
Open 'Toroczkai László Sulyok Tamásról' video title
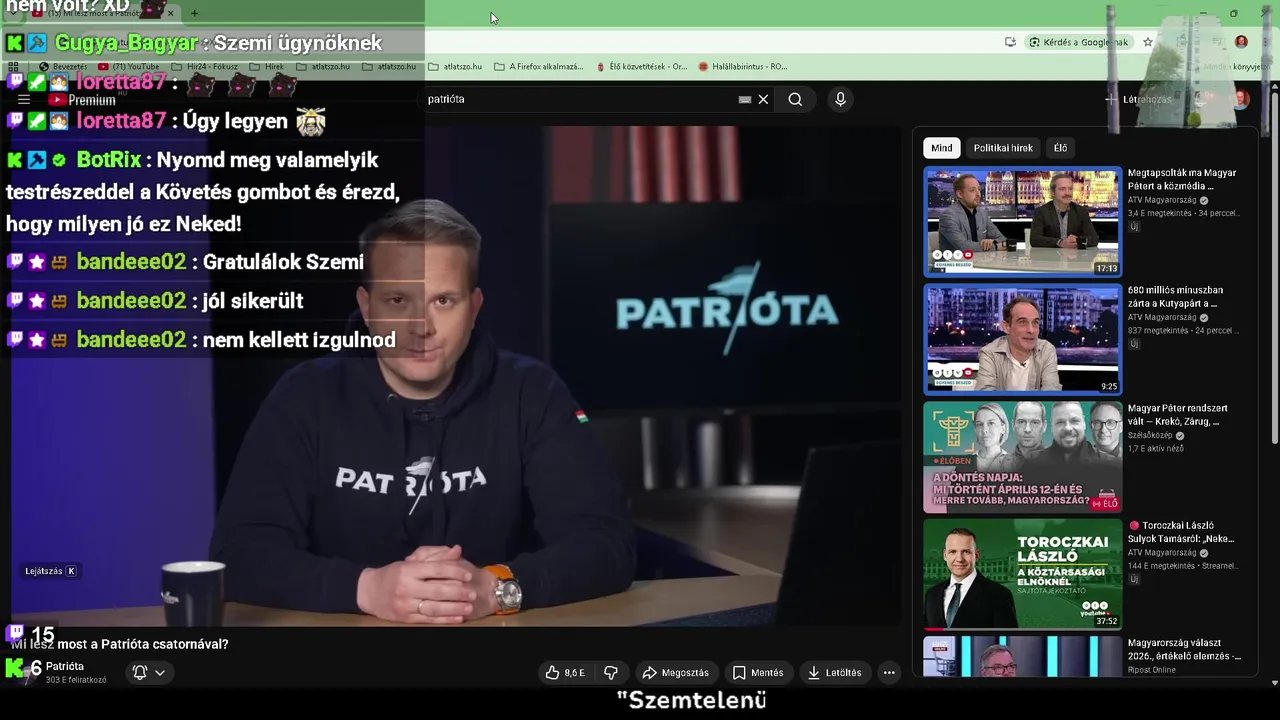pos(1182,532)
